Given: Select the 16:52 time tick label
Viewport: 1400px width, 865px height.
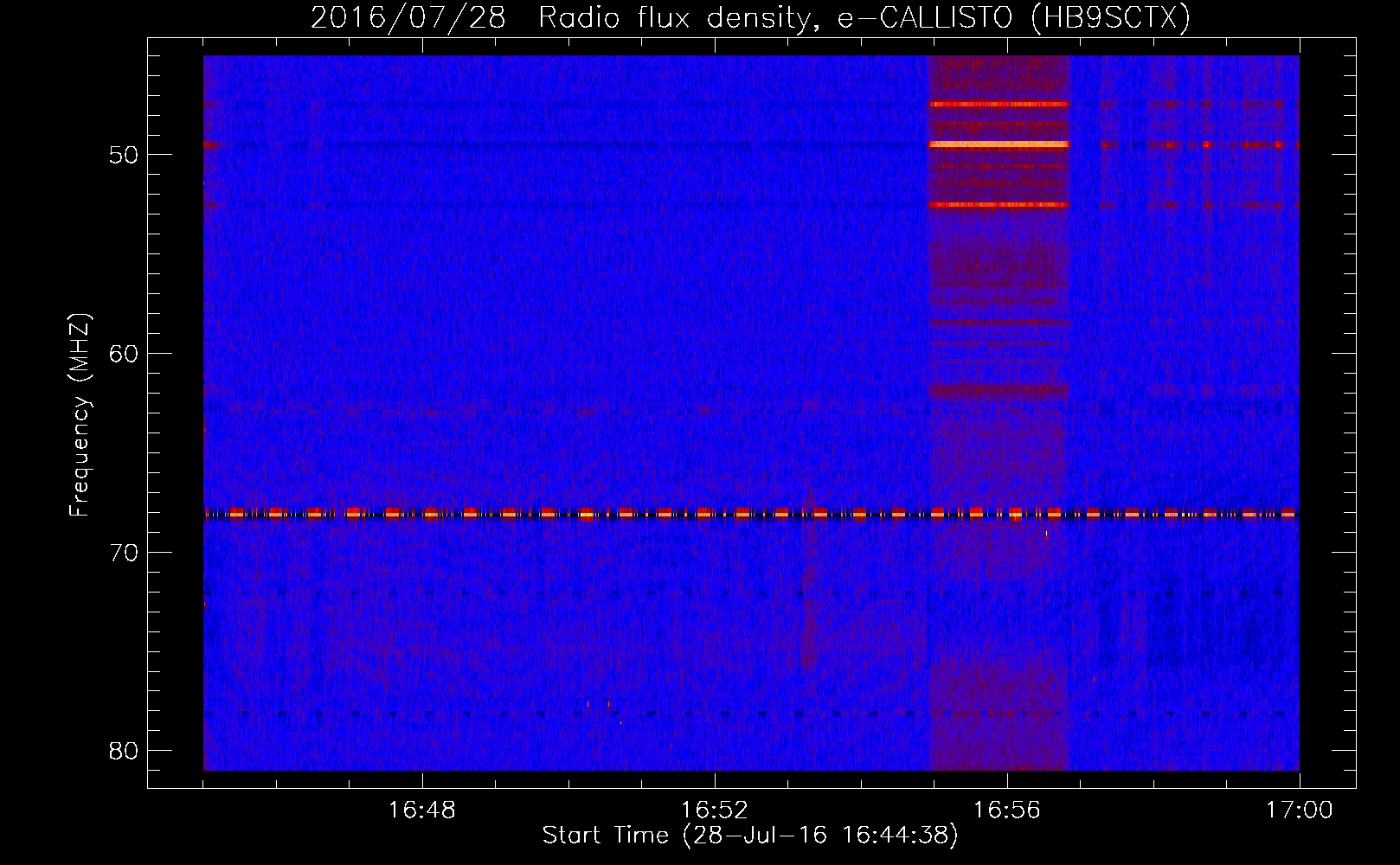Looking at the screenshot, I should tap(715, 811).
